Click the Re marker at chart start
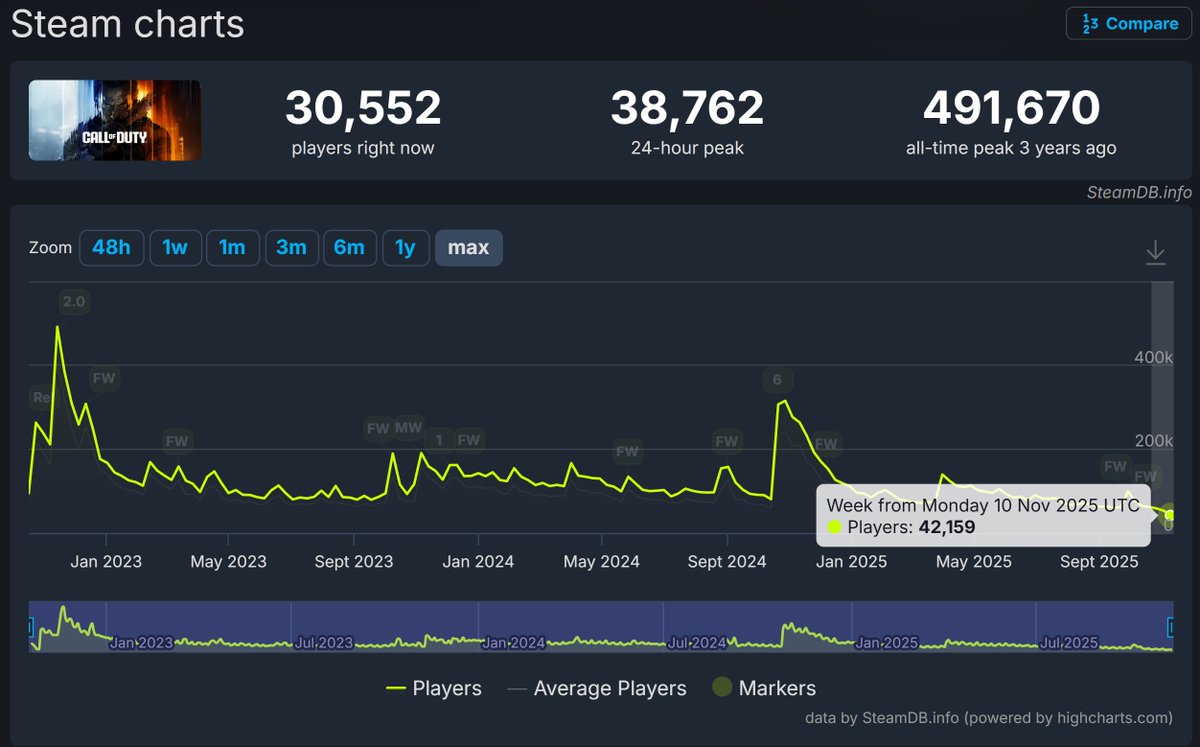 click(x=41, y=398)
